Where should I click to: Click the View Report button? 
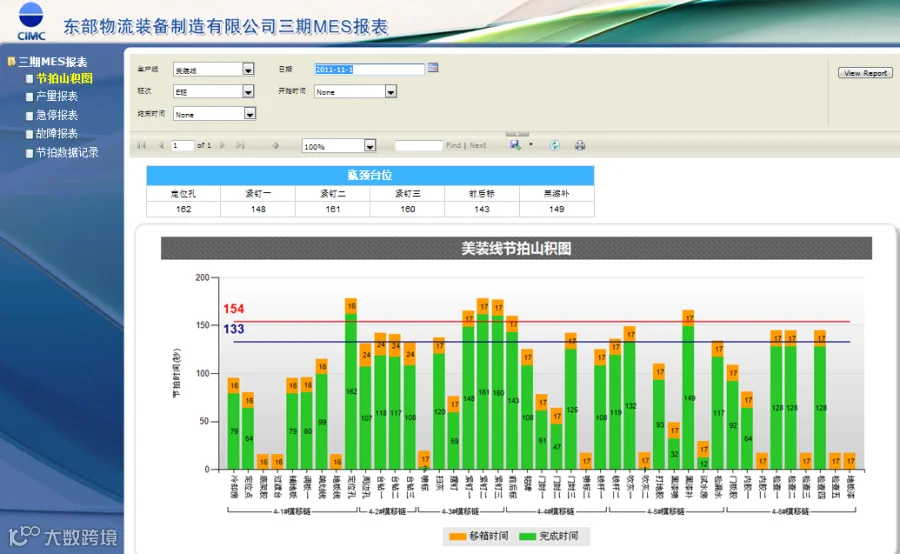pos(865,73)
